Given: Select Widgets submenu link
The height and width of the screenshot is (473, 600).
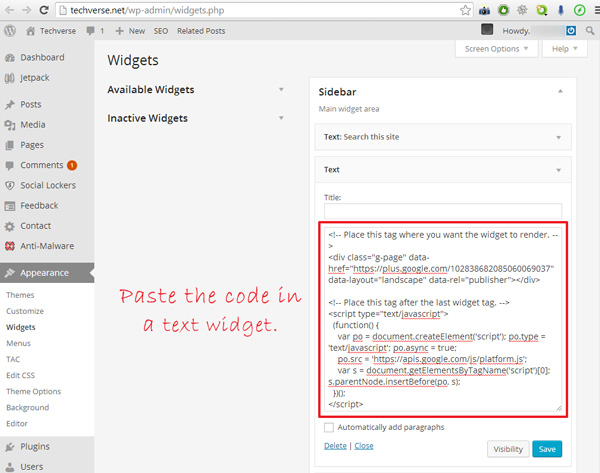Looking at the screenshot, I should 21,327.
